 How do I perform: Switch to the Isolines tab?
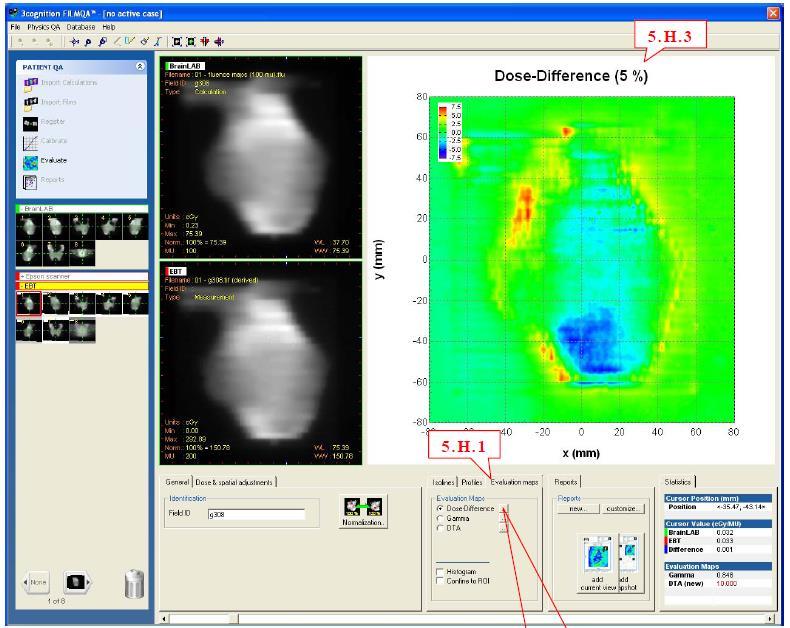pyautogui.click(x=443, y=482)
